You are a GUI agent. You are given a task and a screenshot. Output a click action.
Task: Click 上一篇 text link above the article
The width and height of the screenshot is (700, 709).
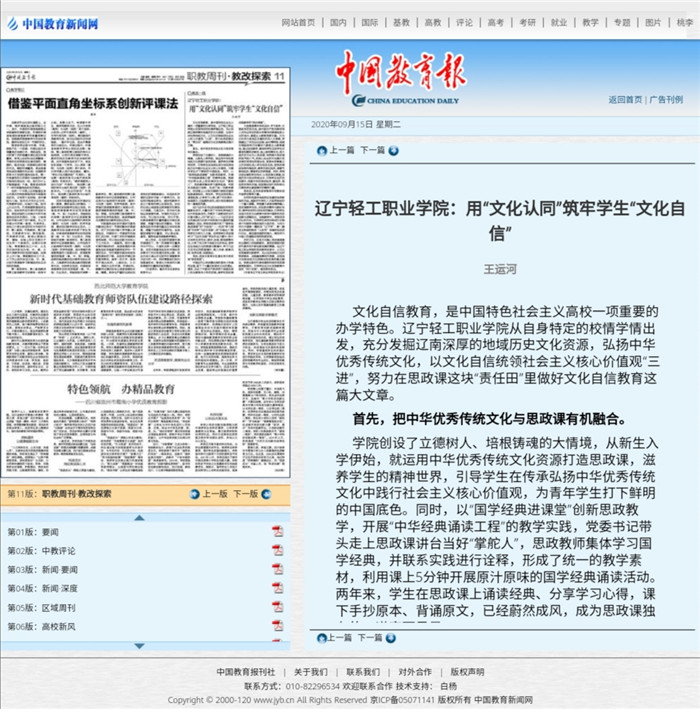341,150
